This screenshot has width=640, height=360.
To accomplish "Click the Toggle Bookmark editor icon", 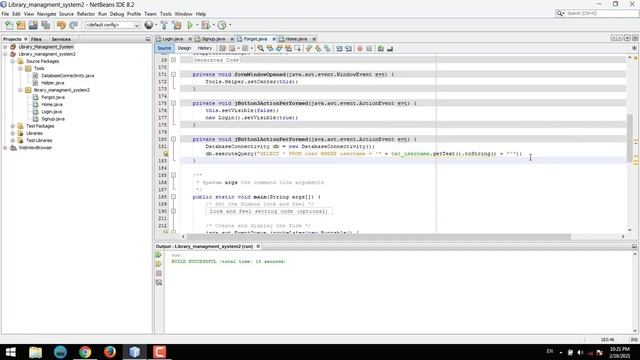I will click(327, 49).
